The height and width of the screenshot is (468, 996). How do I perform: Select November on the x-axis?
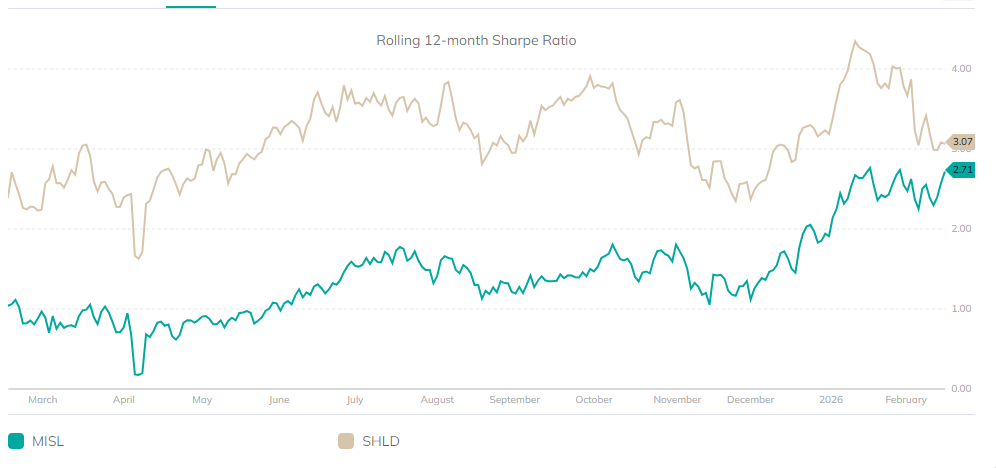(677, 400)
